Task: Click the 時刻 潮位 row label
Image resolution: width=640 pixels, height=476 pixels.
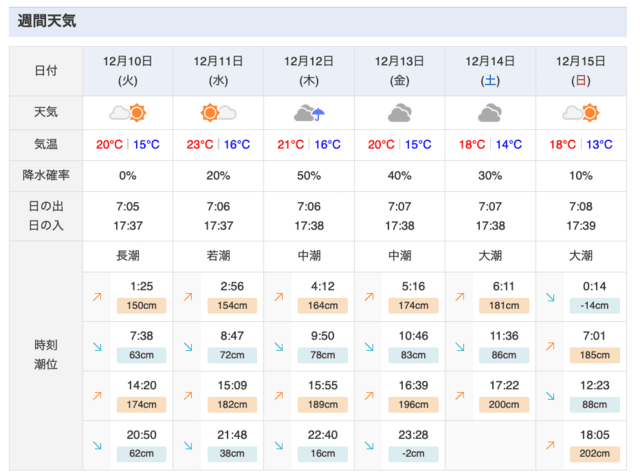Action: click(x=46, y=355)
